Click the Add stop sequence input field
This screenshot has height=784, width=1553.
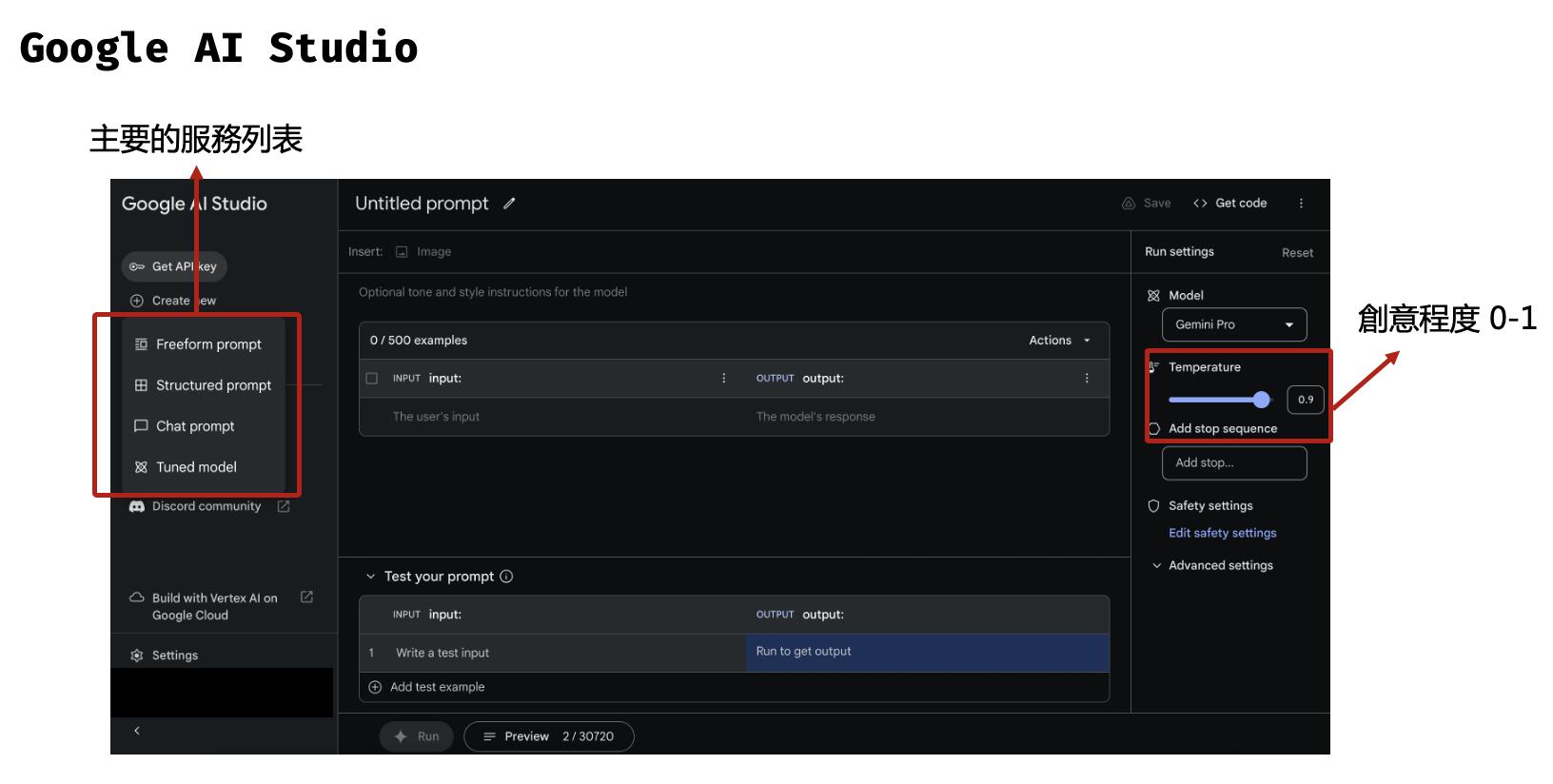click(1234, 463)
